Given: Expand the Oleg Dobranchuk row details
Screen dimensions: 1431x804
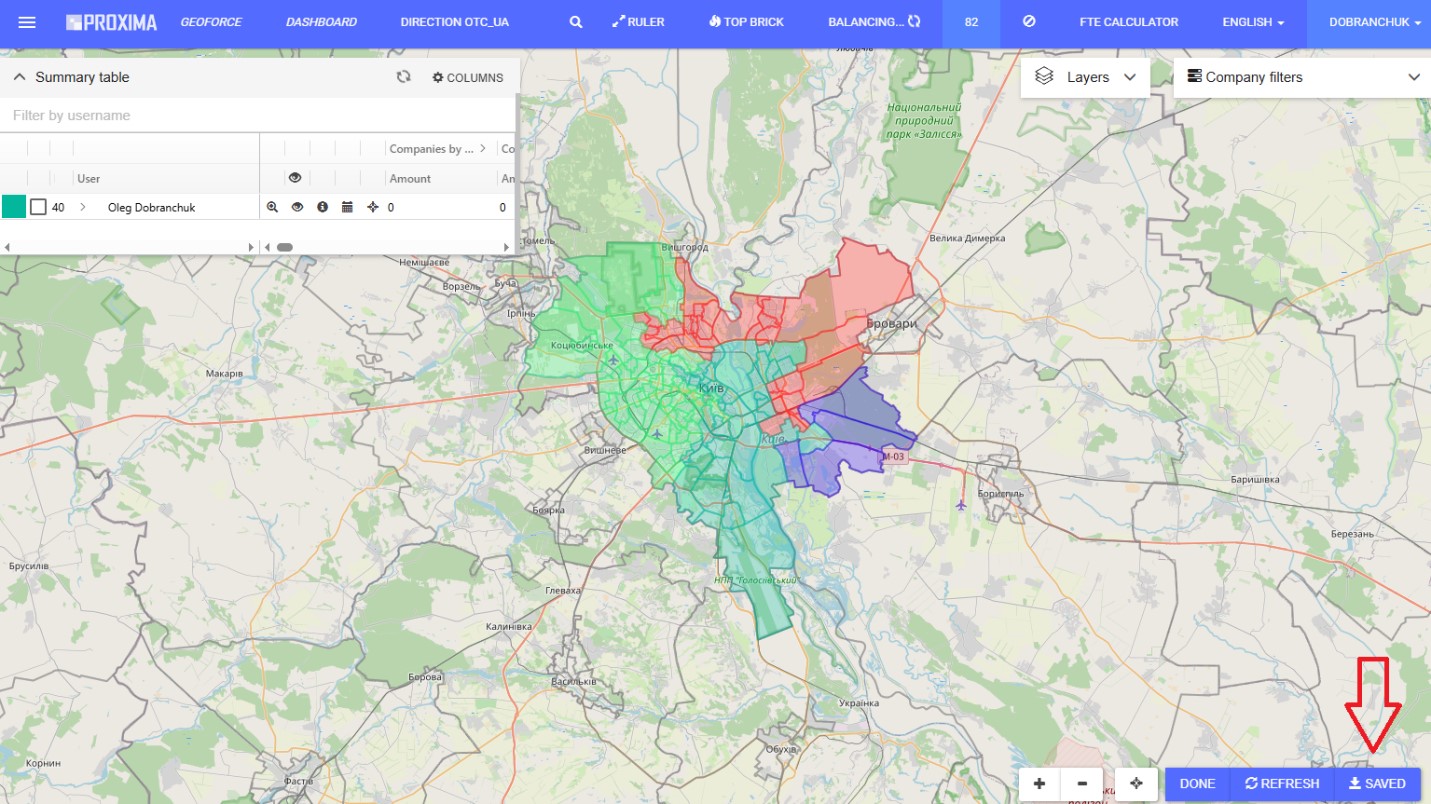Looking at the screenshot, I should point(84,206).
